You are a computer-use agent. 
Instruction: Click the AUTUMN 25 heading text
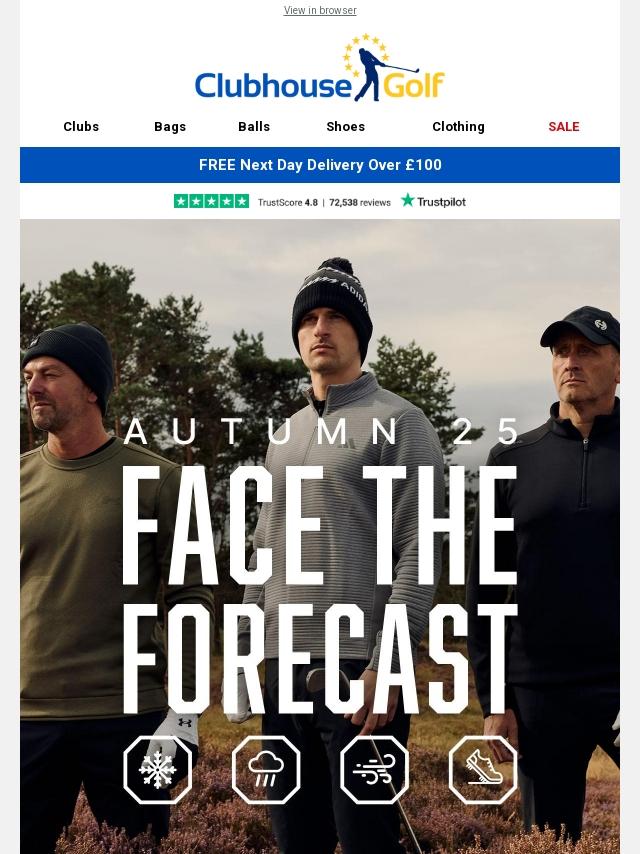(x=322, y=432)
